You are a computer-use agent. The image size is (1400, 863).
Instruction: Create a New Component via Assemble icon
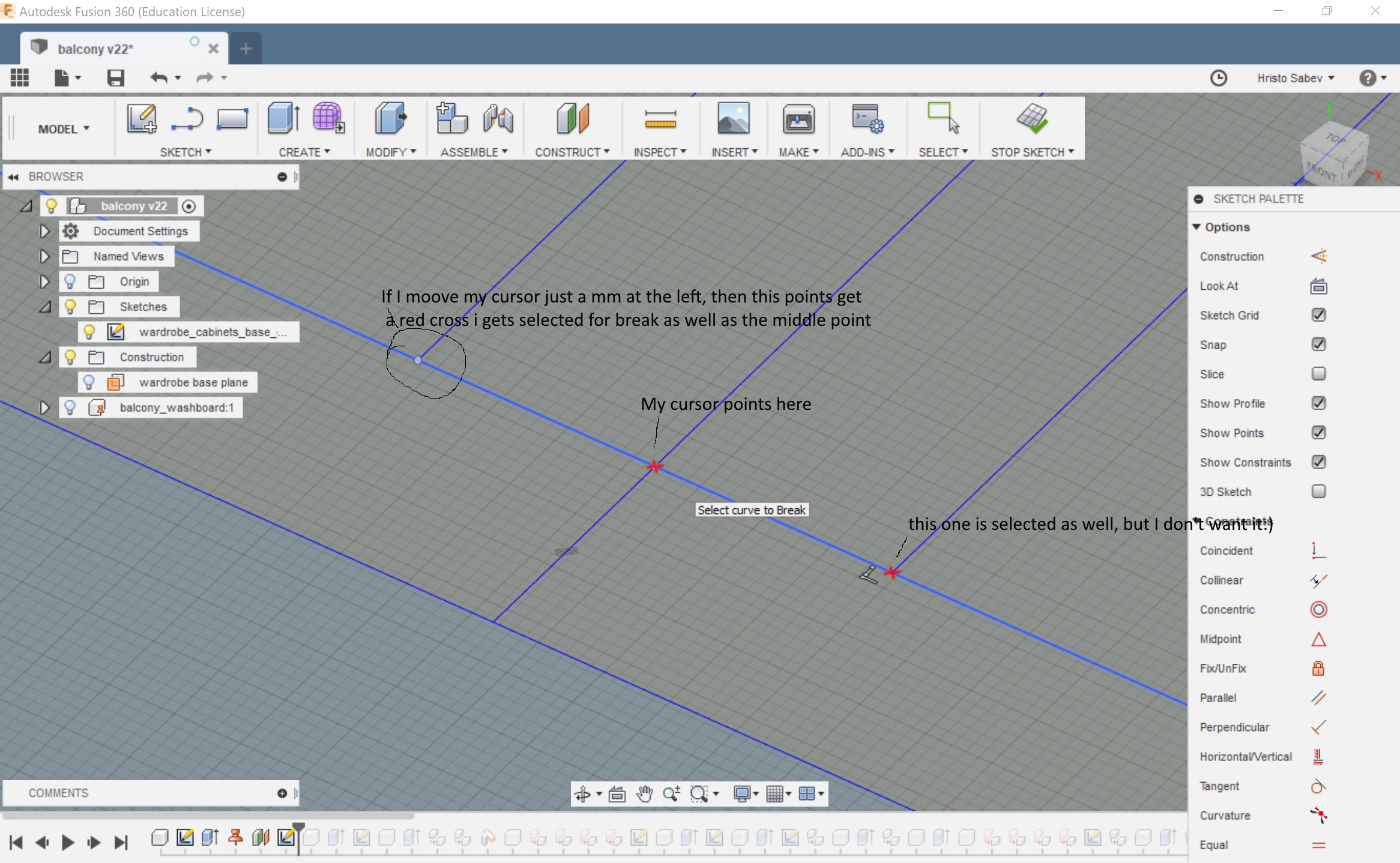point(451,119)
